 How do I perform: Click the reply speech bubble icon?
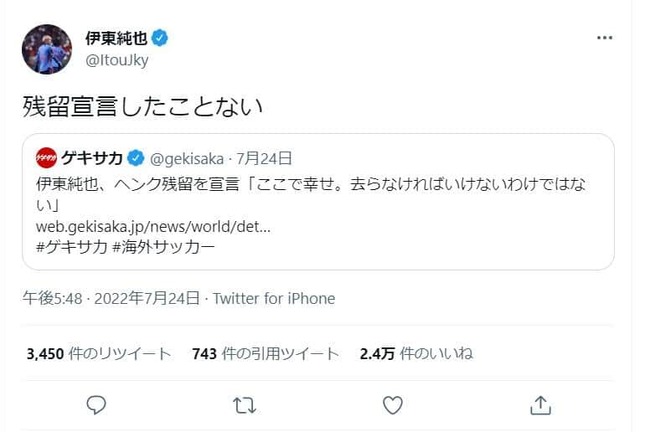97,404
